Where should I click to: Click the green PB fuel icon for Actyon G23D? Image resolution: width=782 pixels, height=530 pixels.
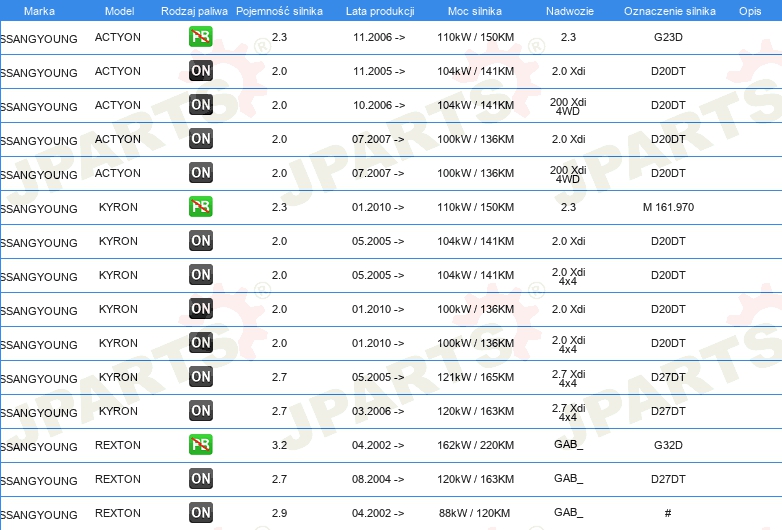[201, 37]
